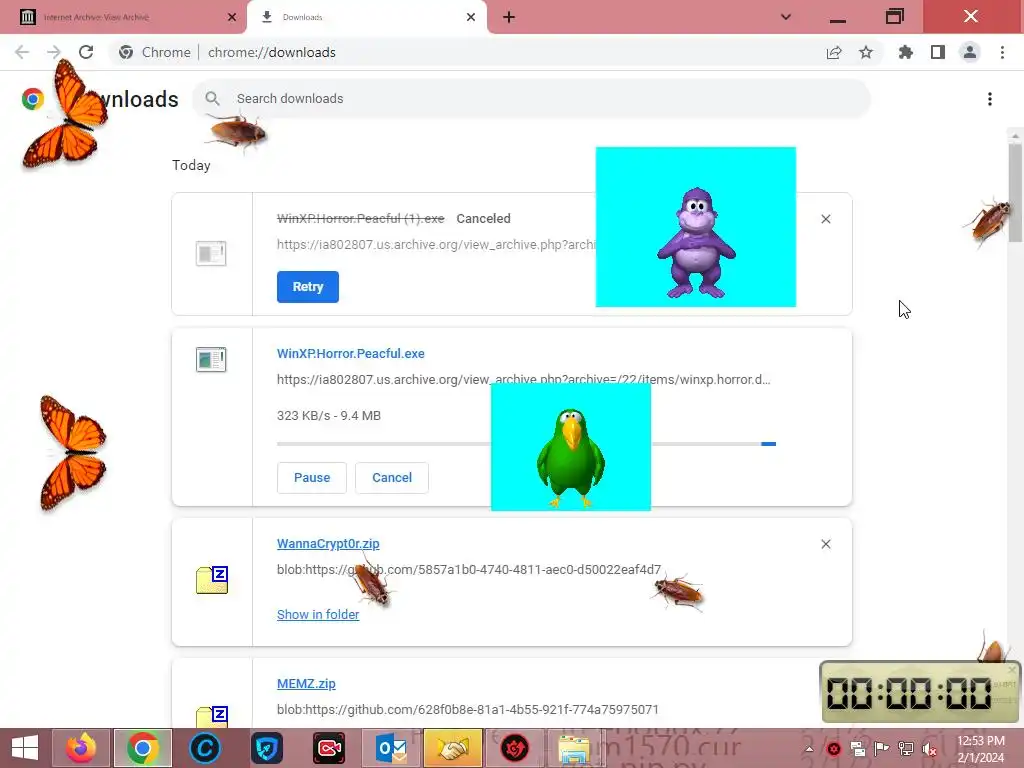Screen dimensions: 1024x768
Task: Open the red circular emblem taskbar app
Action: (x=515, y=748)
